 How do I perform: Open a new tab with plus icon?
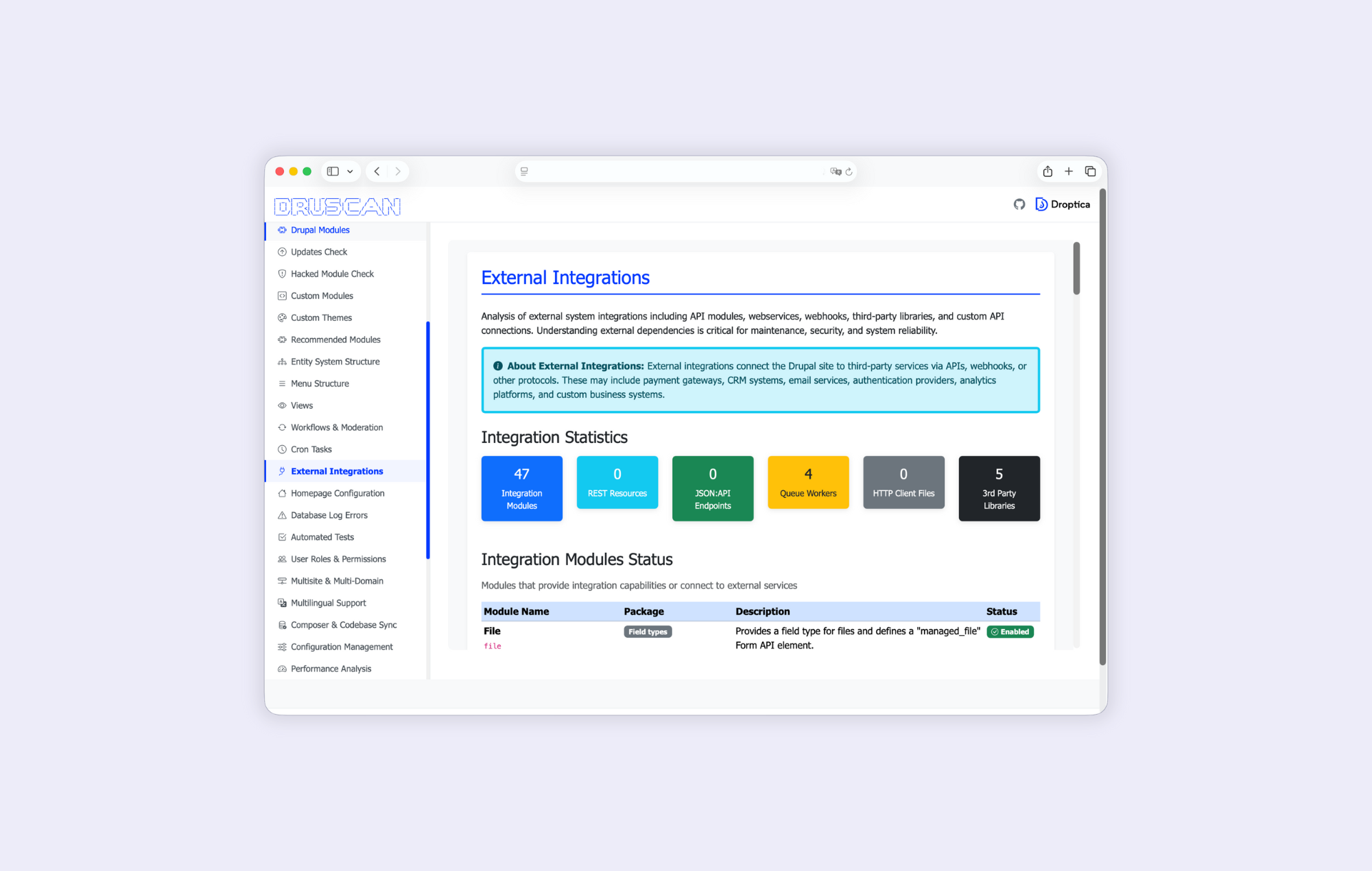pyautogui.click(x=1069, y=171)
